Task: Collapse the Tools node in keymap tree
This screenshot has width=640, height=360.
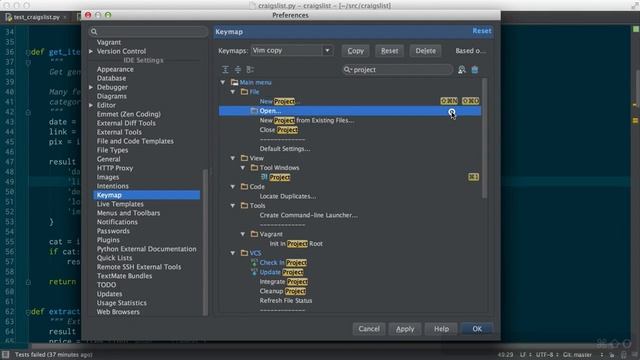Action: 233,205
